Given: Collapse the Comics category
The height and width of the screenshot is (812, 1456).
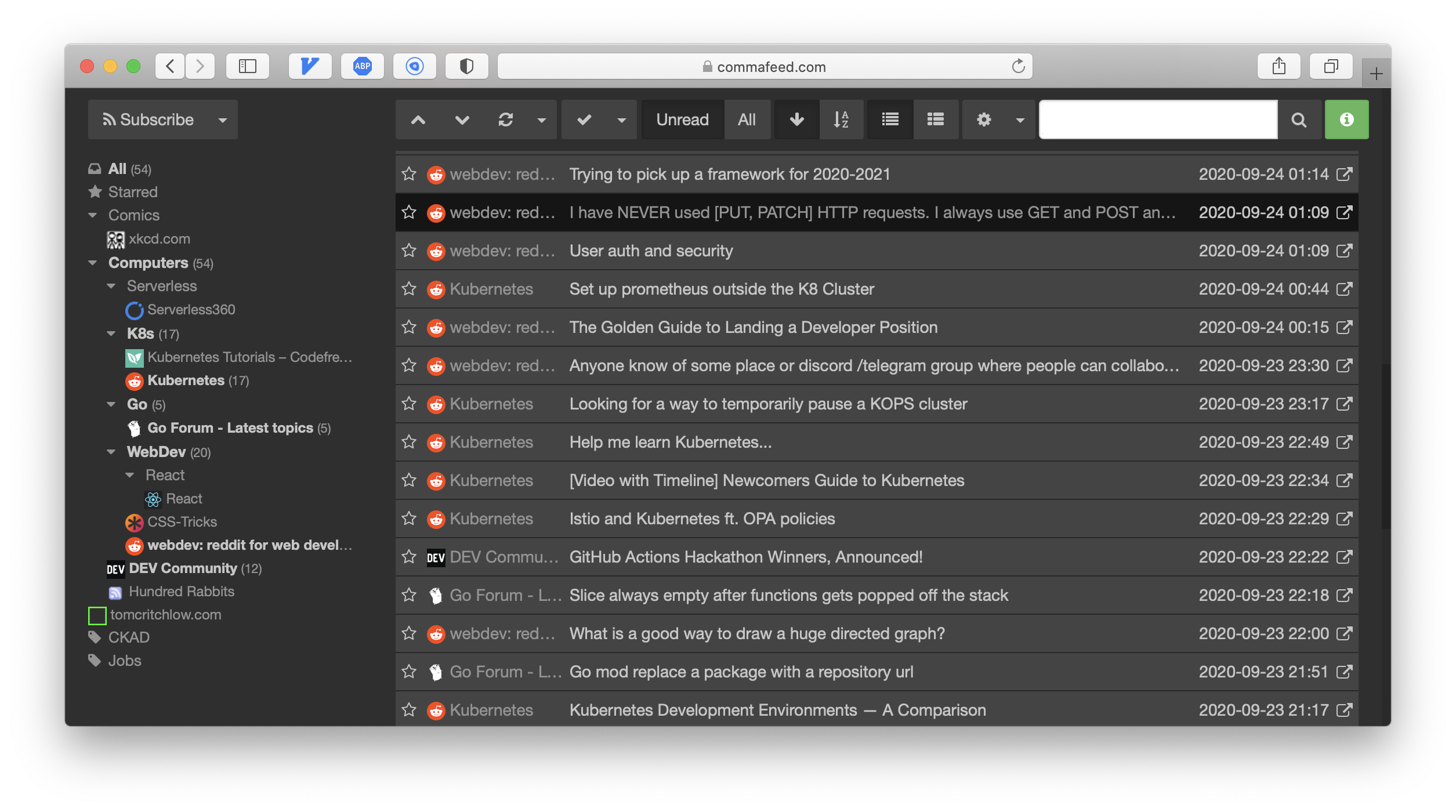Looking at the screenshot, I should (x=92, y=215).
